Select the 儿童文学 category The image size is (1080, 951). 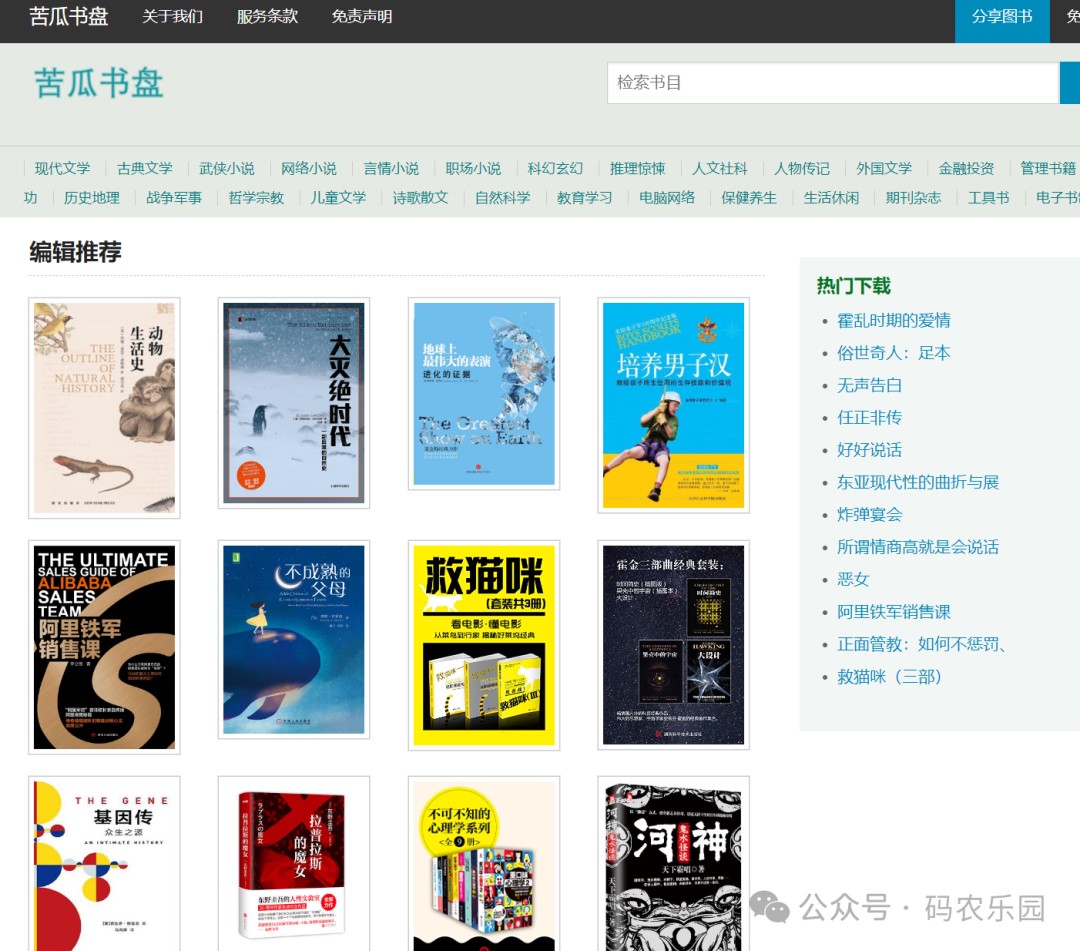click(x=338, y=198)
